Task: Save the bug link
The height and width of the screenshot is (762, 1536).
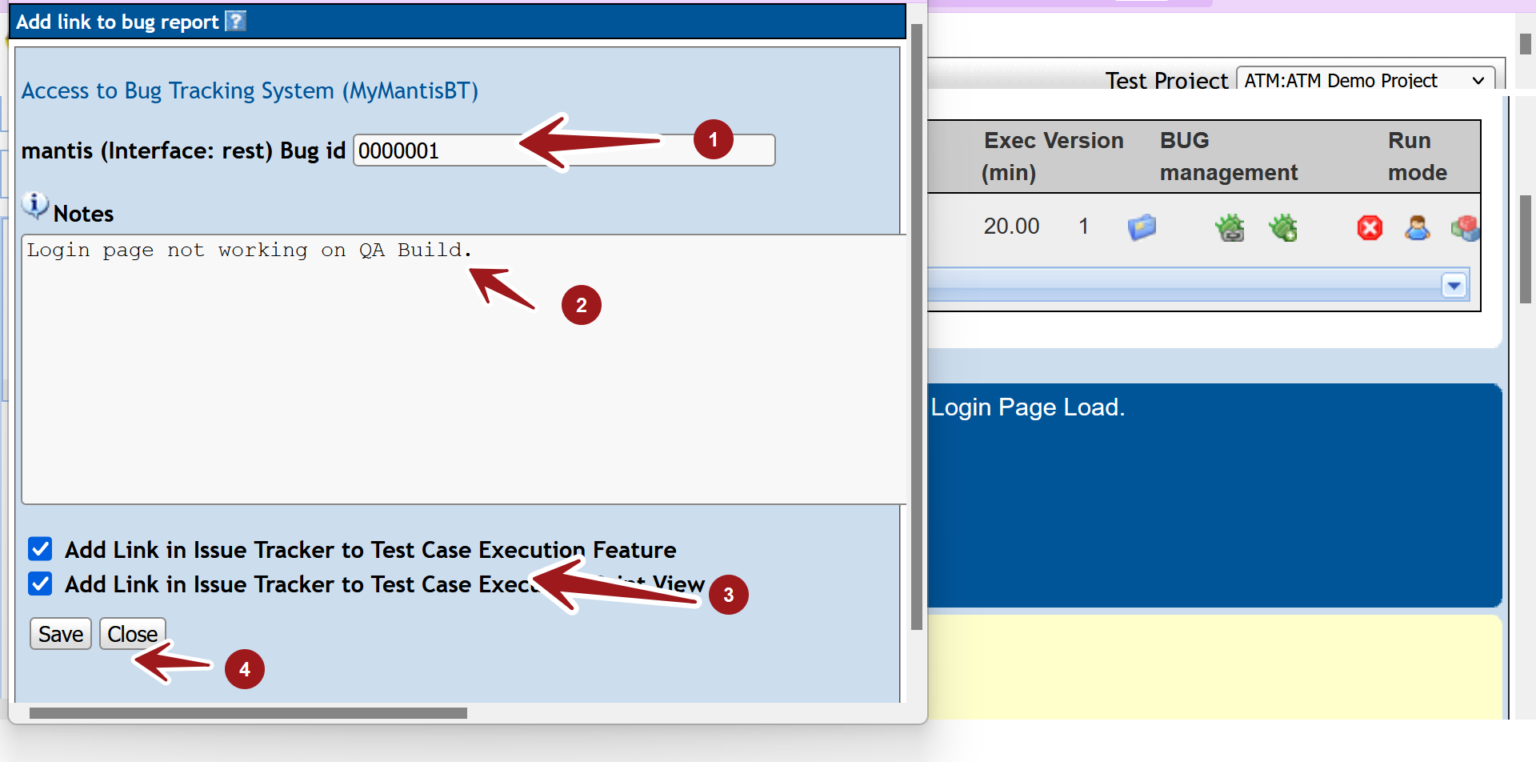Action: pos(60,633)
